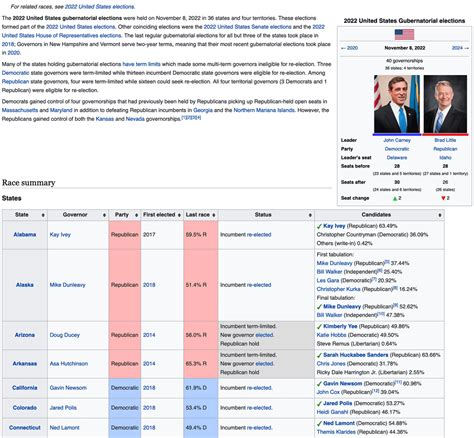Open the 2014 first elected link for Arizona
474x438 pixels.
point(149,335)
